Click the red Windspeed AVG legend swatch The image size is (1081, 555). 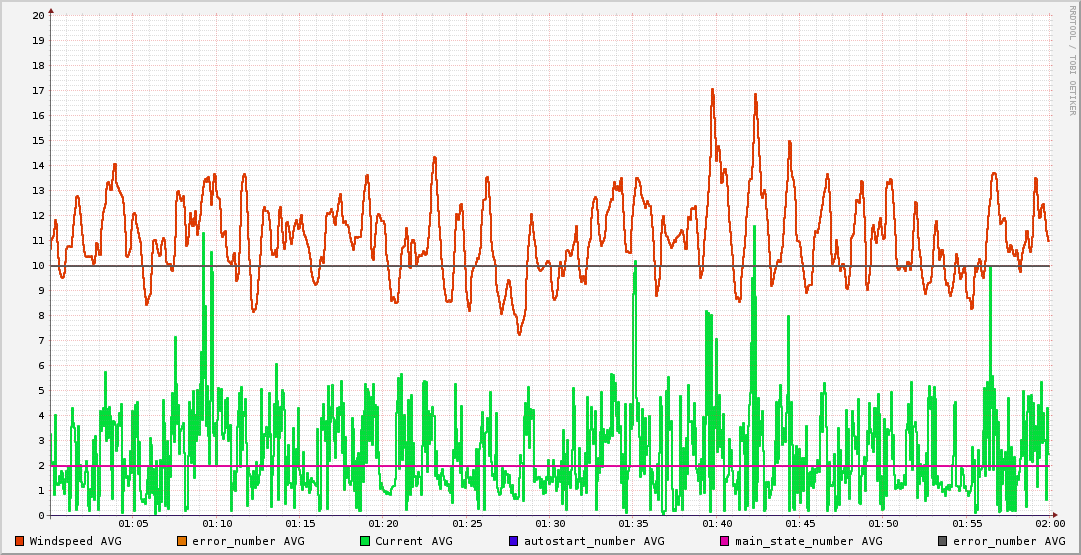[19, 541]
